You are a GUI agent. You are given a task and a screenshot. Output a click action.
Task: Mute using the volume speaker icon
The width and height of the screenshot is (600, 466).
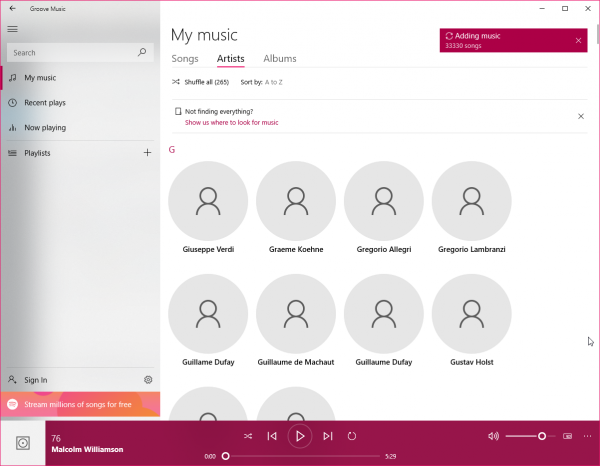tap(493, 436)
